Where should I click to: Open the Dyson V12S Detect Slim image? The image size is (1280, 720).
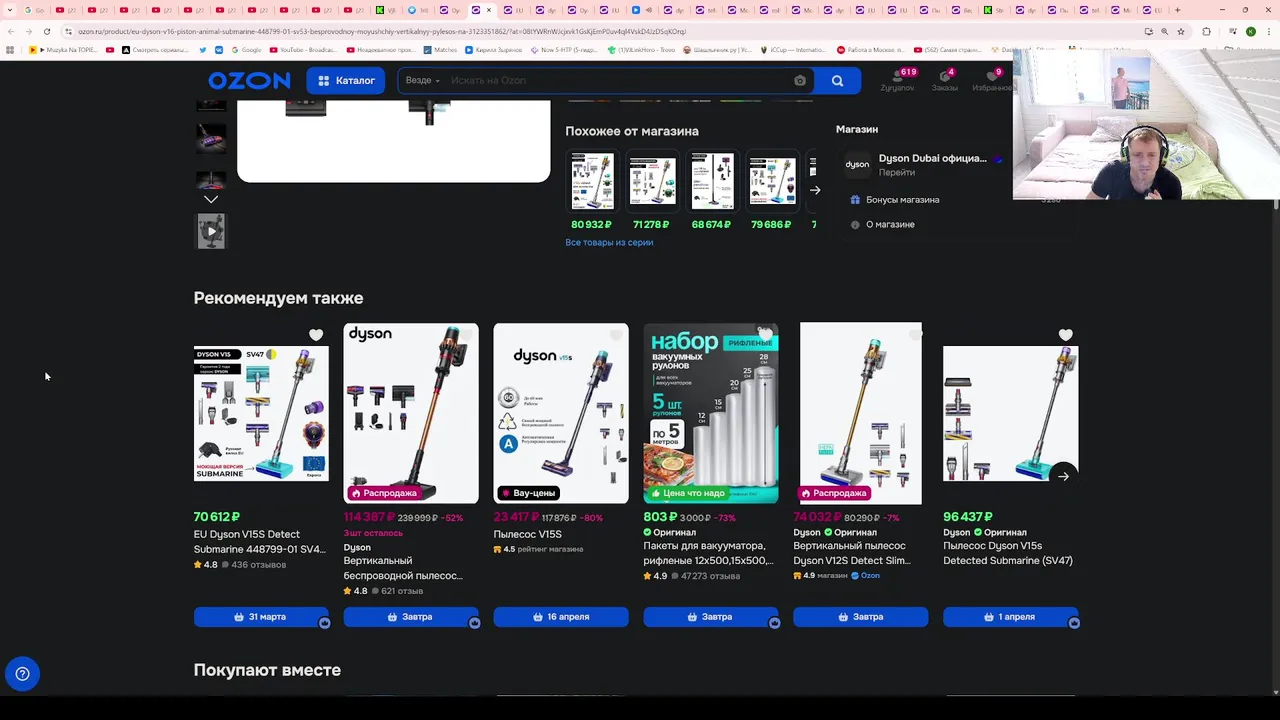tap(861, 413)
